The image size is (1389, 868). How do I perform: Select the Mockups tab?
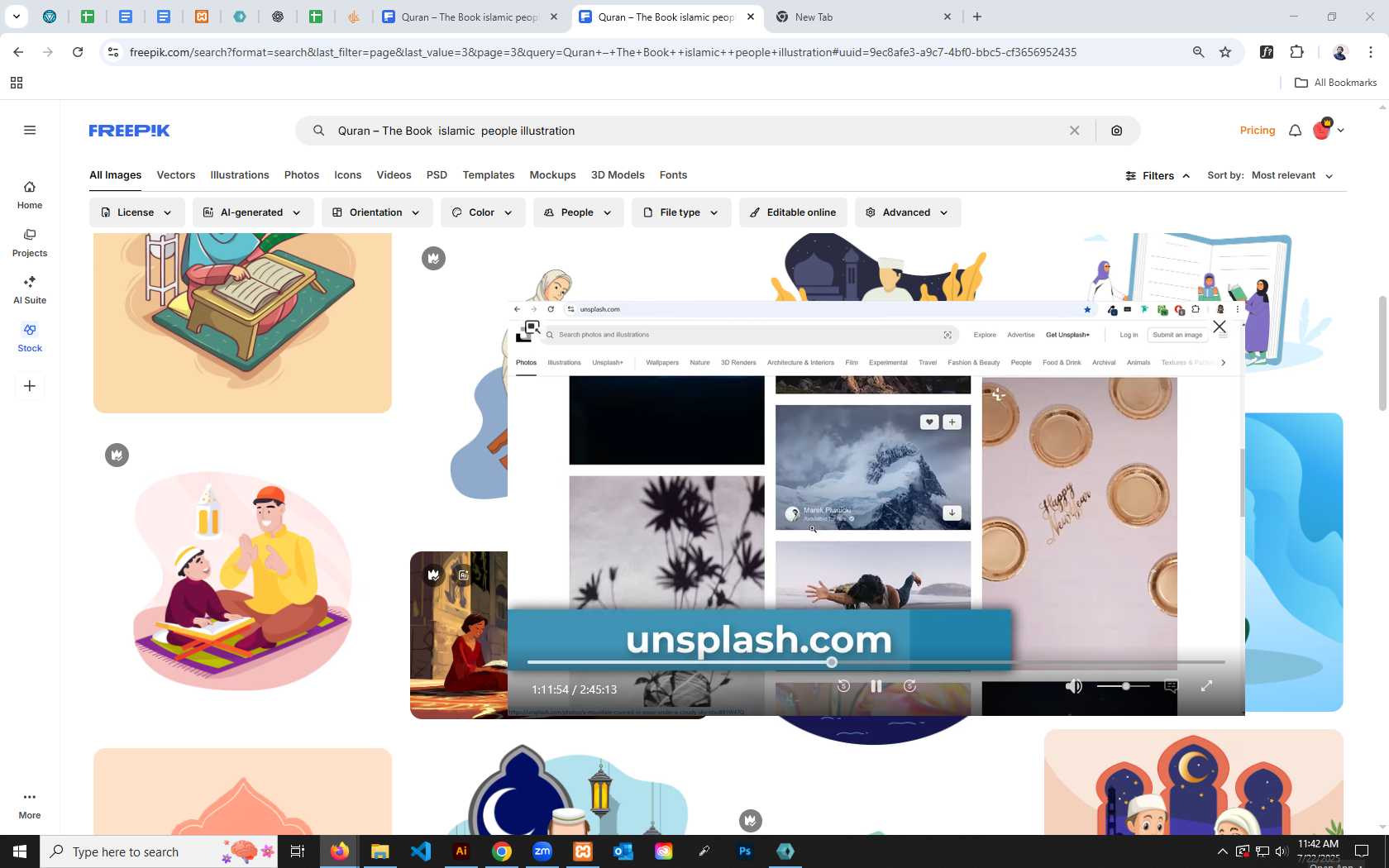tap(552, 175)
